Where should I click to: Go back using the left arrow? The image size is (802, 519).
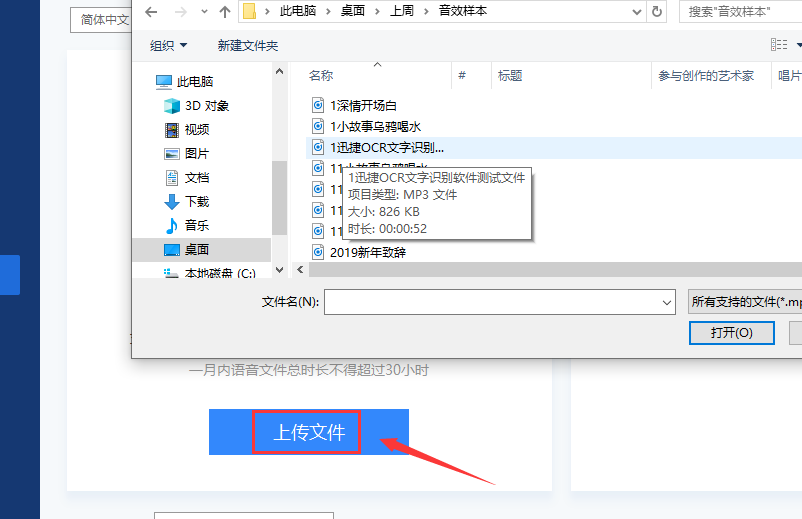(x=151, y=11)
